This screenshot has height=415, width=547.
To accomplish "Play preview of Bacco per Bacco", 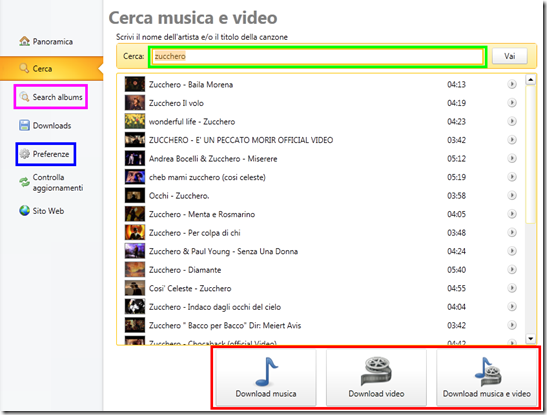I will pyautogui.click(x=512, y=325).
